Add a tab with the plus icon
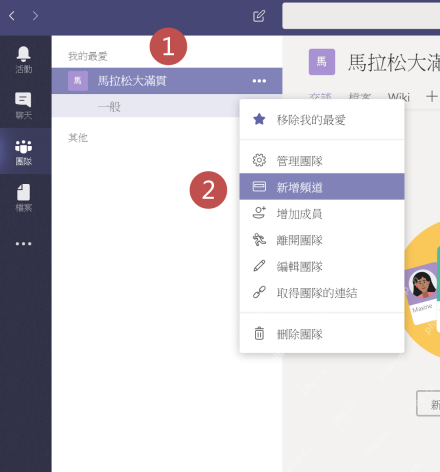Screen dimensions: 440x472 432,96
